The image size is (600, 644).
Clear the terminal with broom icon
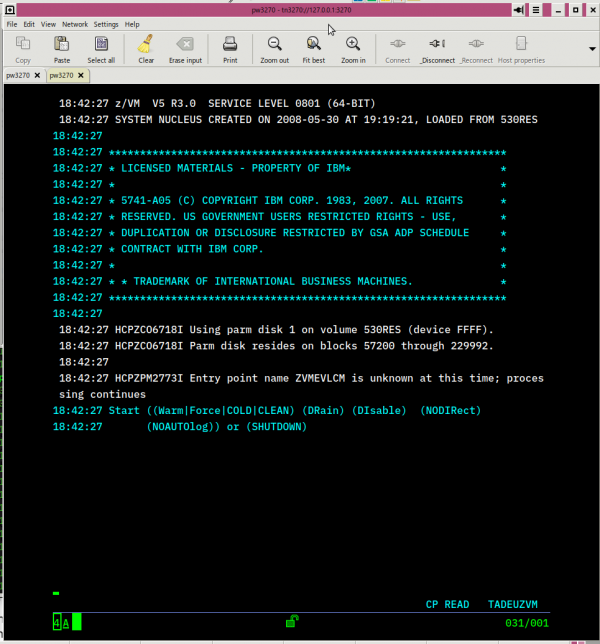(x=146, y=49)
